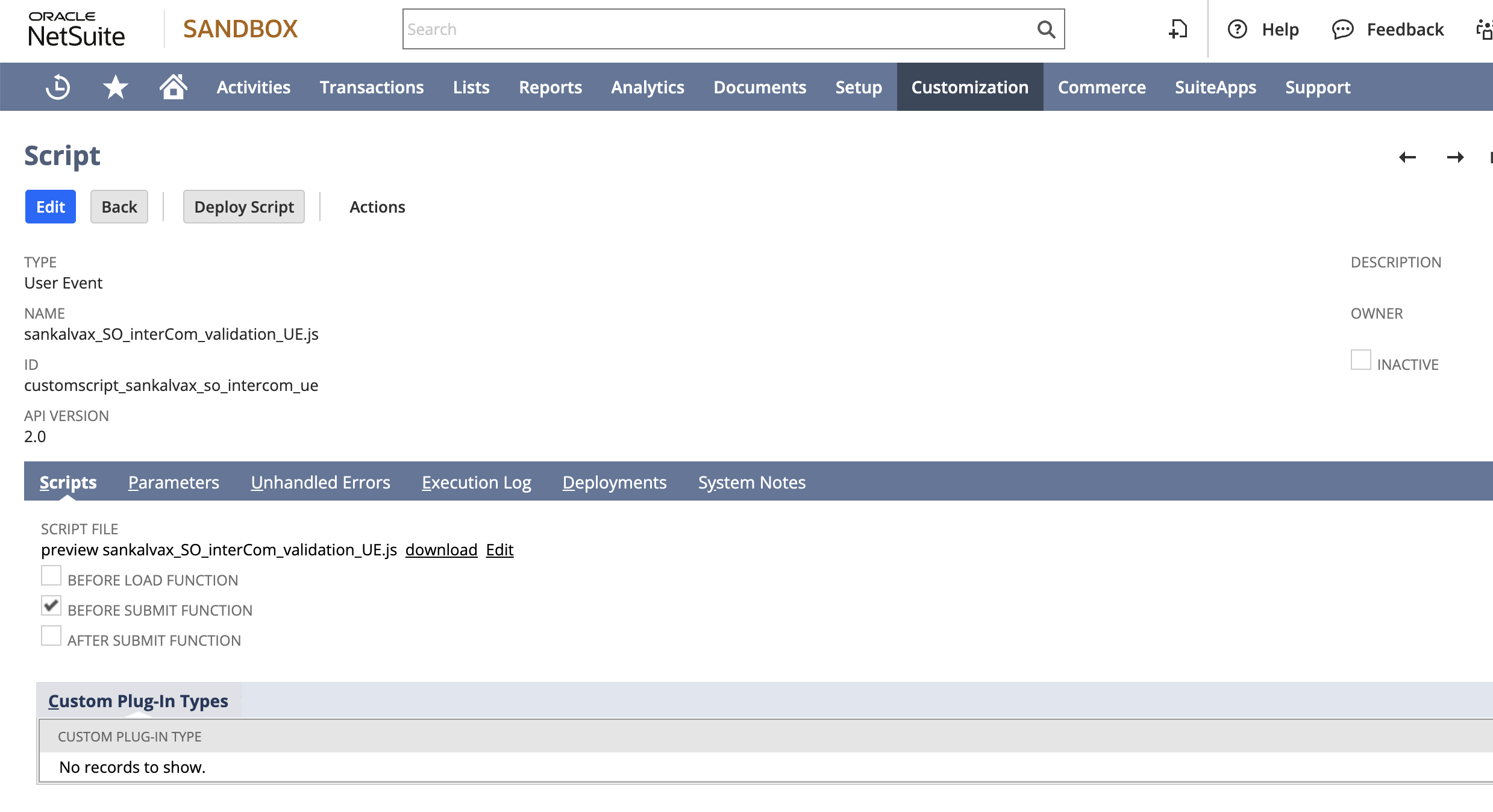Click preview sankalvax_SO_interCom_validation_UE.js file text
The image size is (1493, 812).
click(x=219, y=549)
